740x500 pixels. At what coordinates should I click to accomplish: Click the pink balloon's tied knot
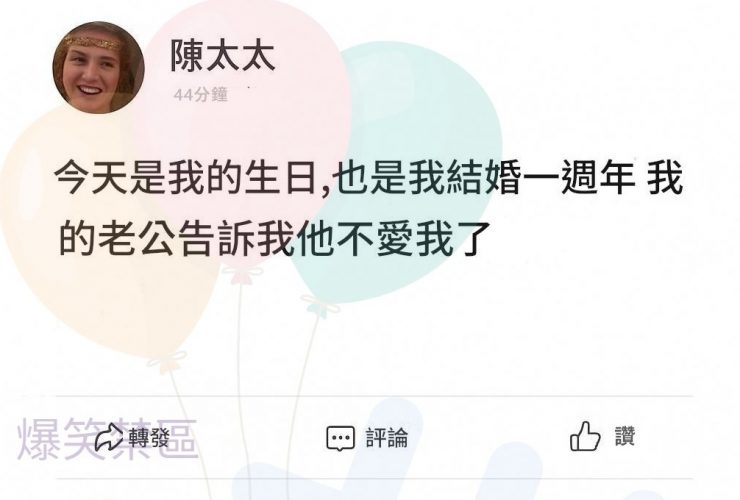click(241, 274)
